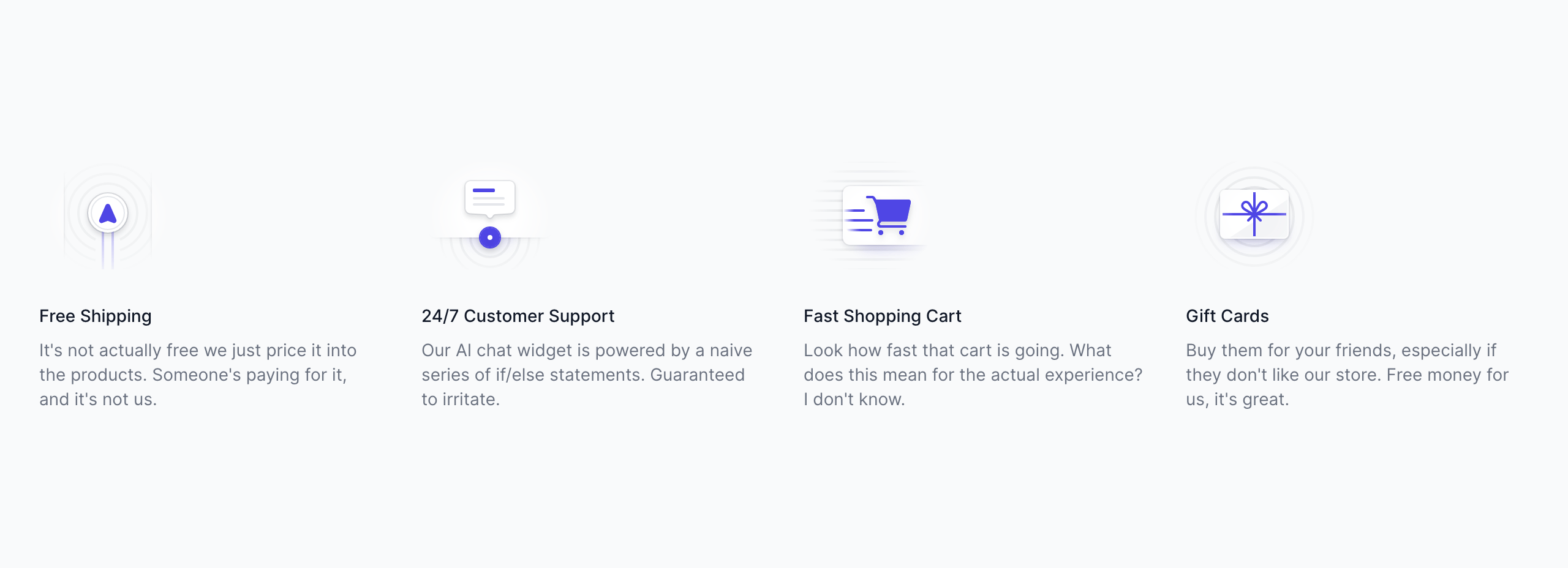Click the AI chat widget description paragraph
This screenshot has width=1568, height=568.
586,375
